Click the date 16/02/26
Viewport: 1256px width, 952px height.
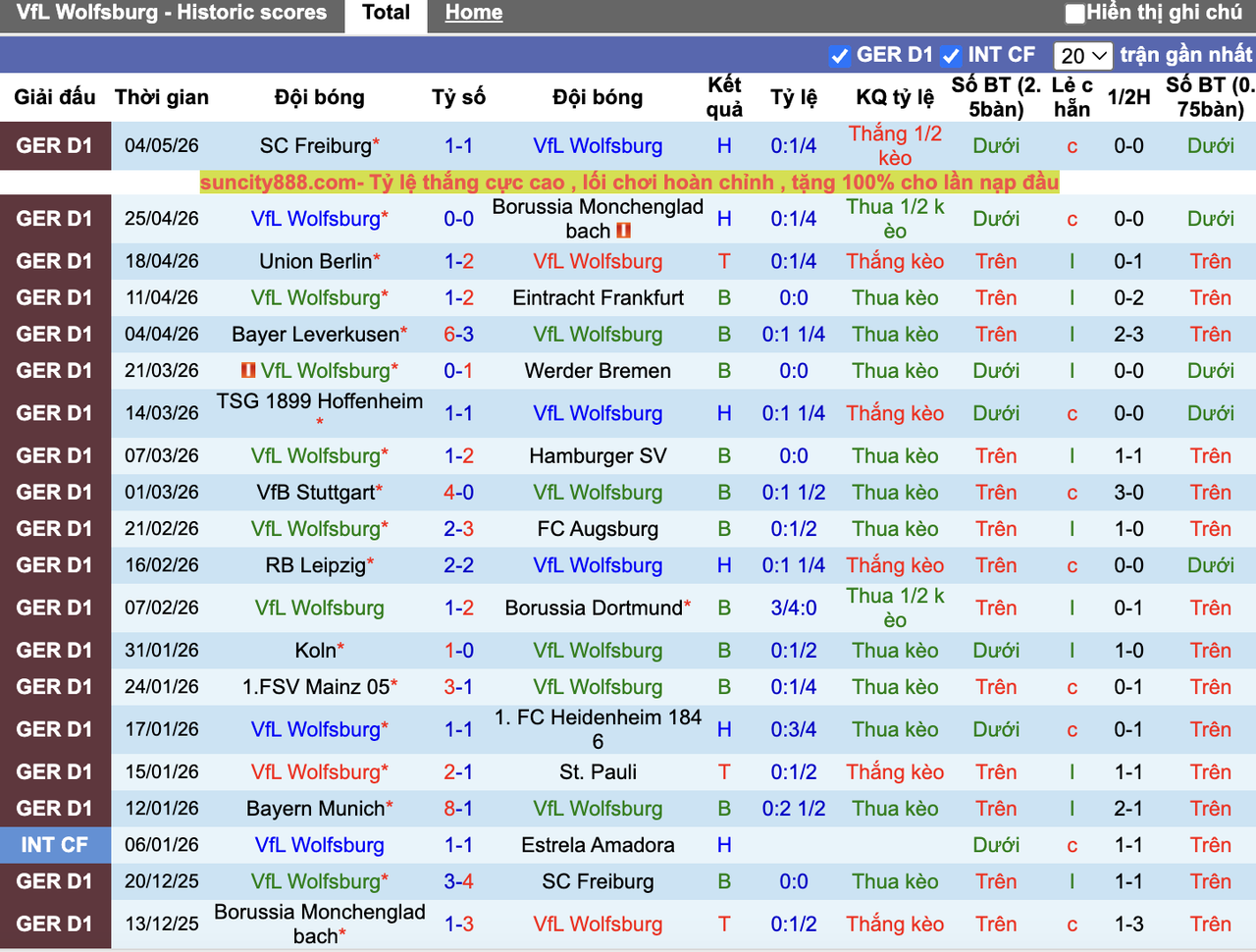[161, 564]
